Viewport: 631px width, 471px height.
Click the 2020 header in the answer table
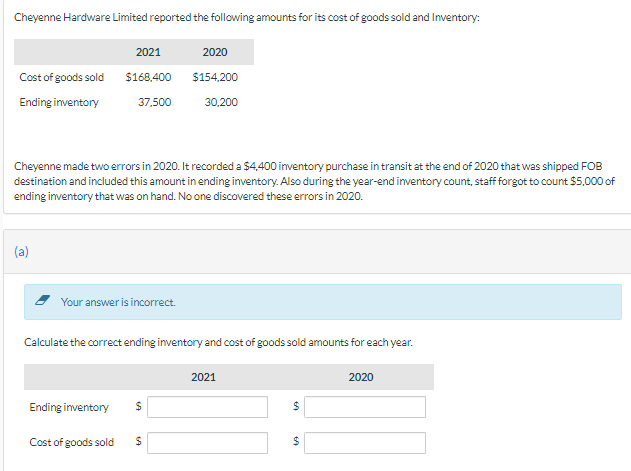pyautogui.click(x=361, y=377)
